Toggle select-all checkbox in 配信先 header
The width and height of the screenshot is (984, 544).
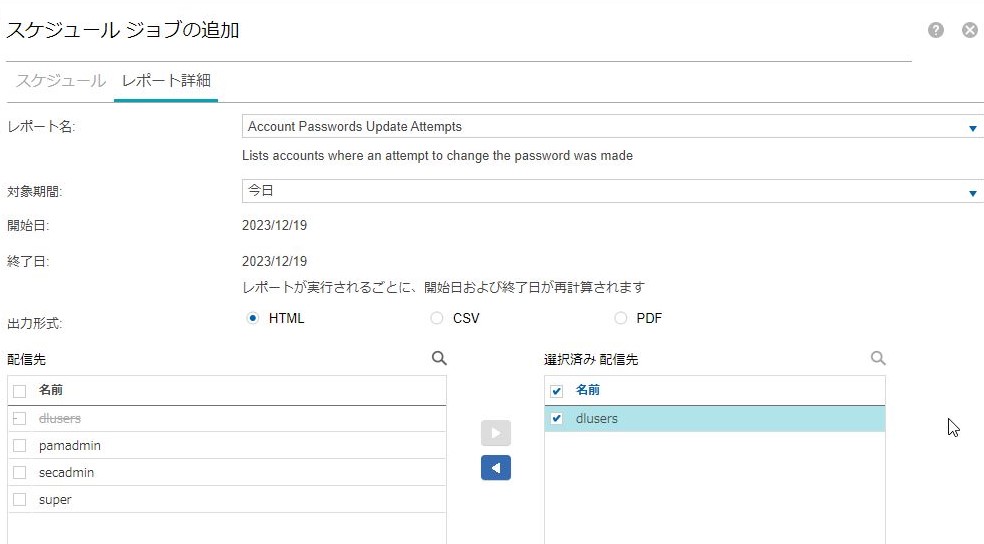click(20, 390)
